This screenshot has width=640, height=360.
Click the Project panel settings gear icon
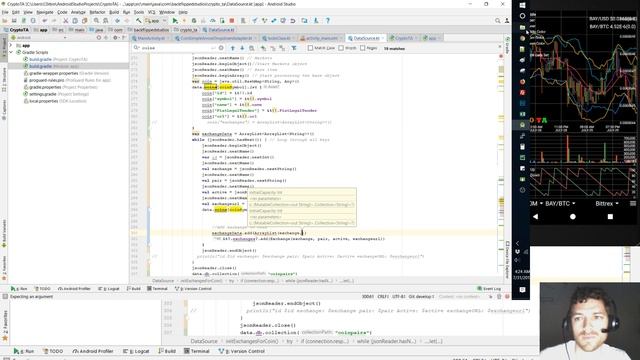click(115, 38)
